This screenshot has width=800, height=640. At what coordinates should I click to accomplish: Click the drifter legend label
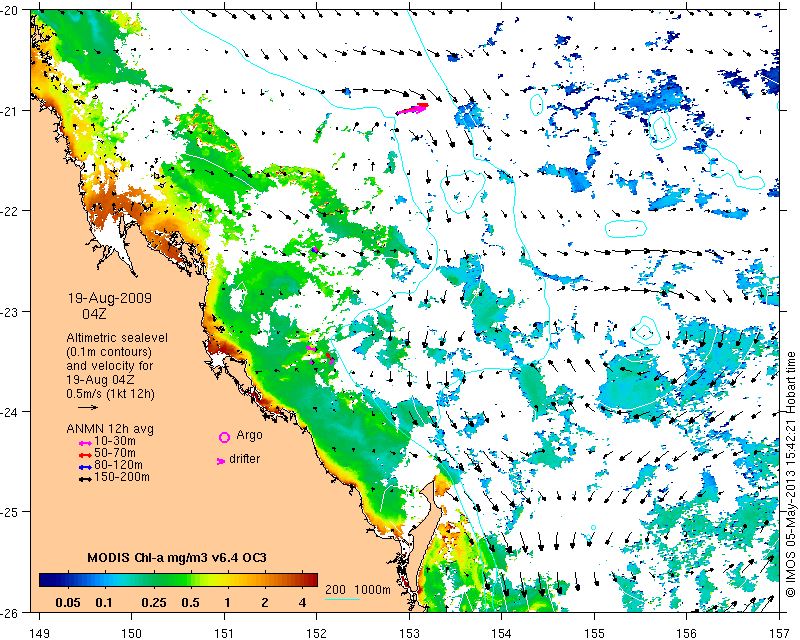pos(244,459)
